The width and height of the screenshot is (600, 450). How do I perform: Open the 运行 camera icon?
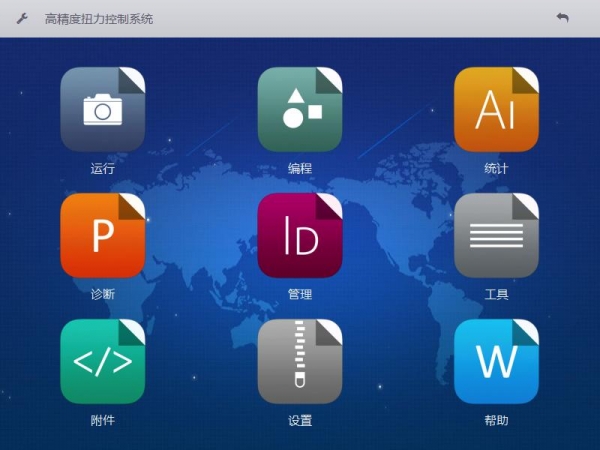[x=102, y=110]
